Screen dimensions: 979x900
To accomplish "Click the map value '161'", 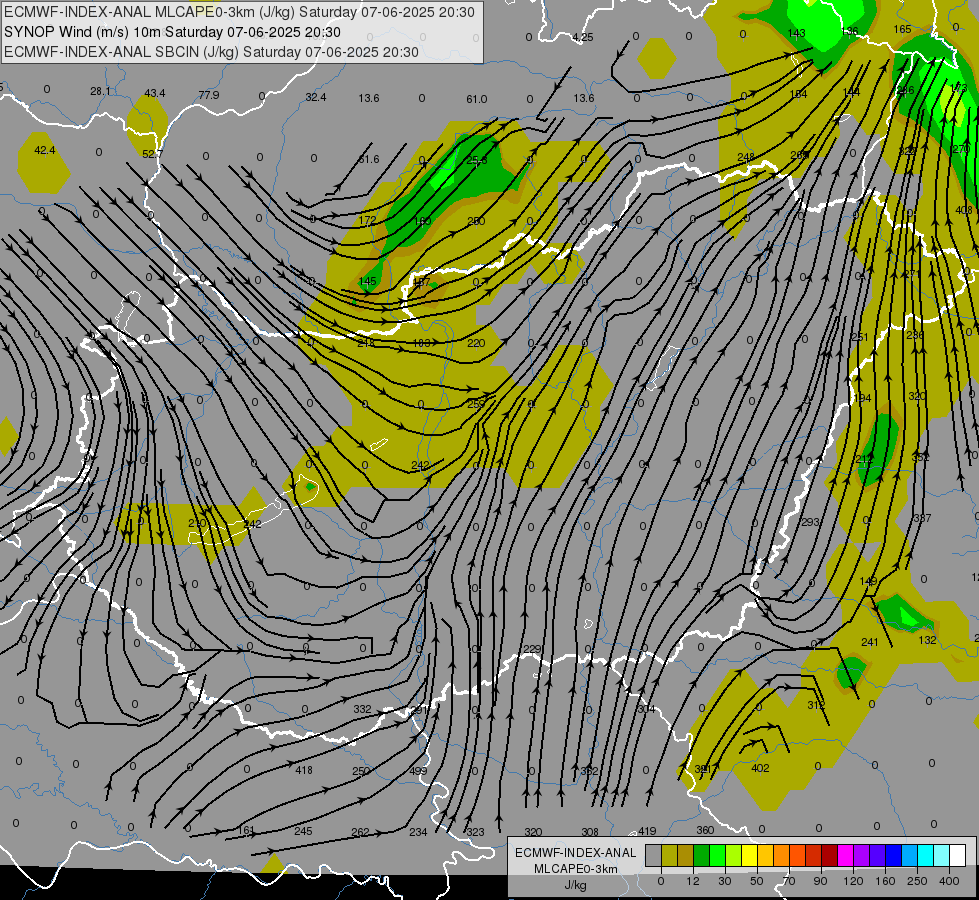I will click(247, 830).
